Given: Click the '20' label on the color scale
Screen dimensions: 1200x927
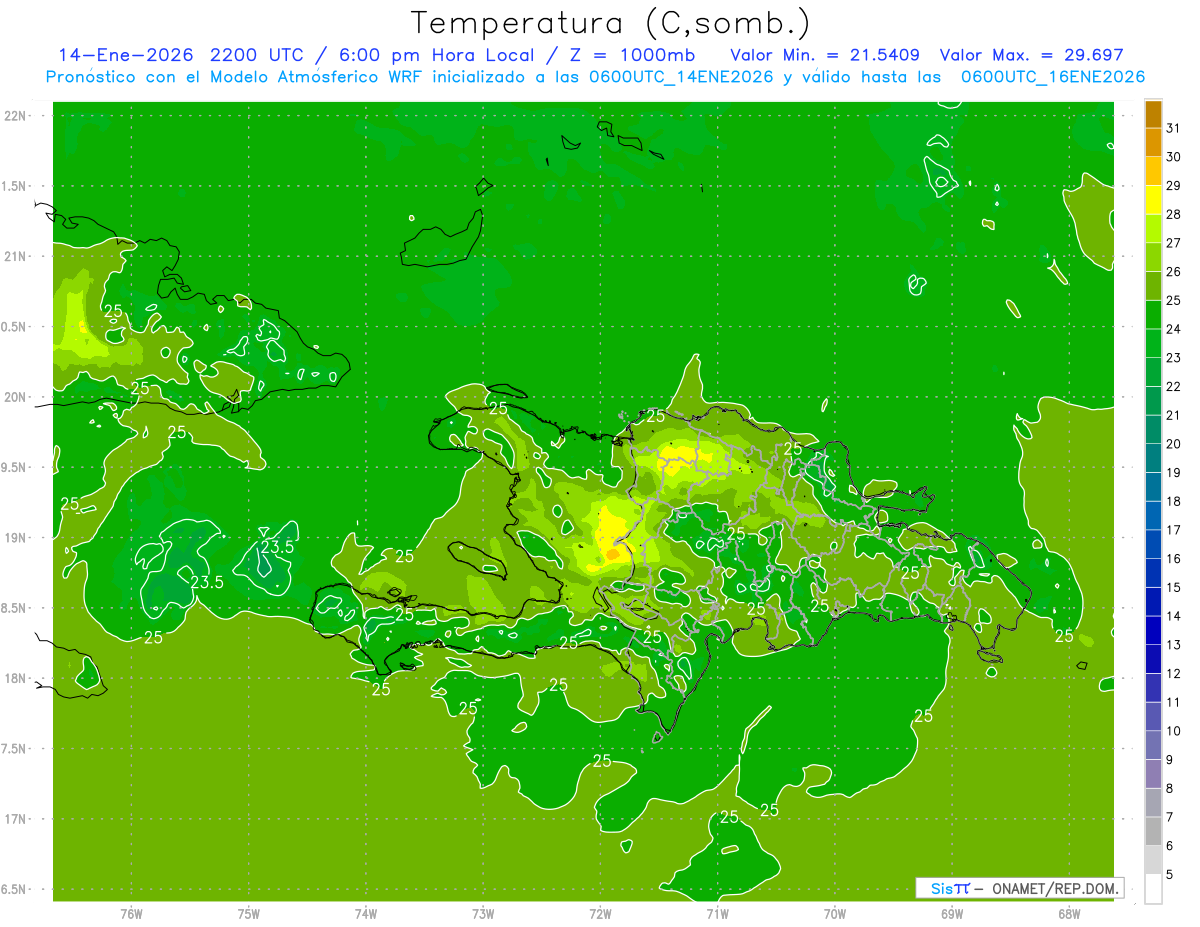Looking at the screenshot, I should [x=1173, y=444].
